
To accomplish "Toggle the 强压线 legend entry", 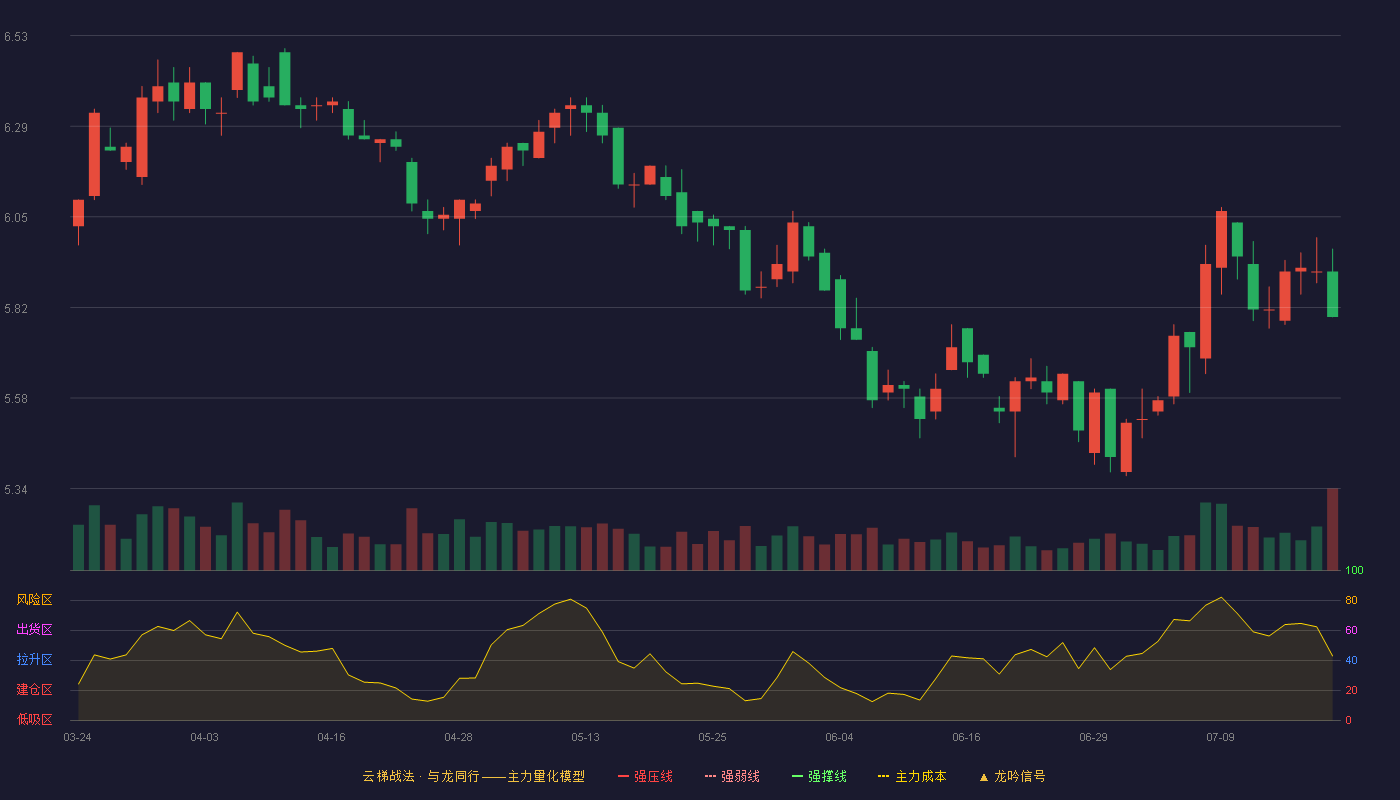I will (645, 776).
